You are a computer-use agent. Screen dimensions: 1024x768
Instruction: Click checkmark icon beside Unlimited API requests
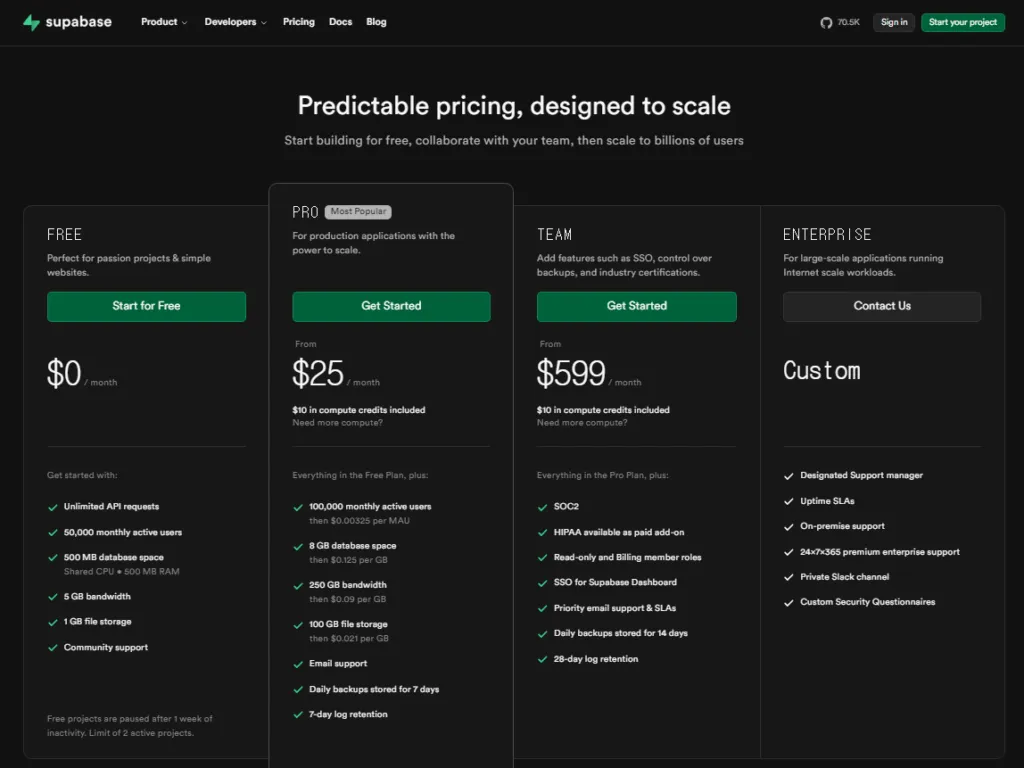[53, 507]
